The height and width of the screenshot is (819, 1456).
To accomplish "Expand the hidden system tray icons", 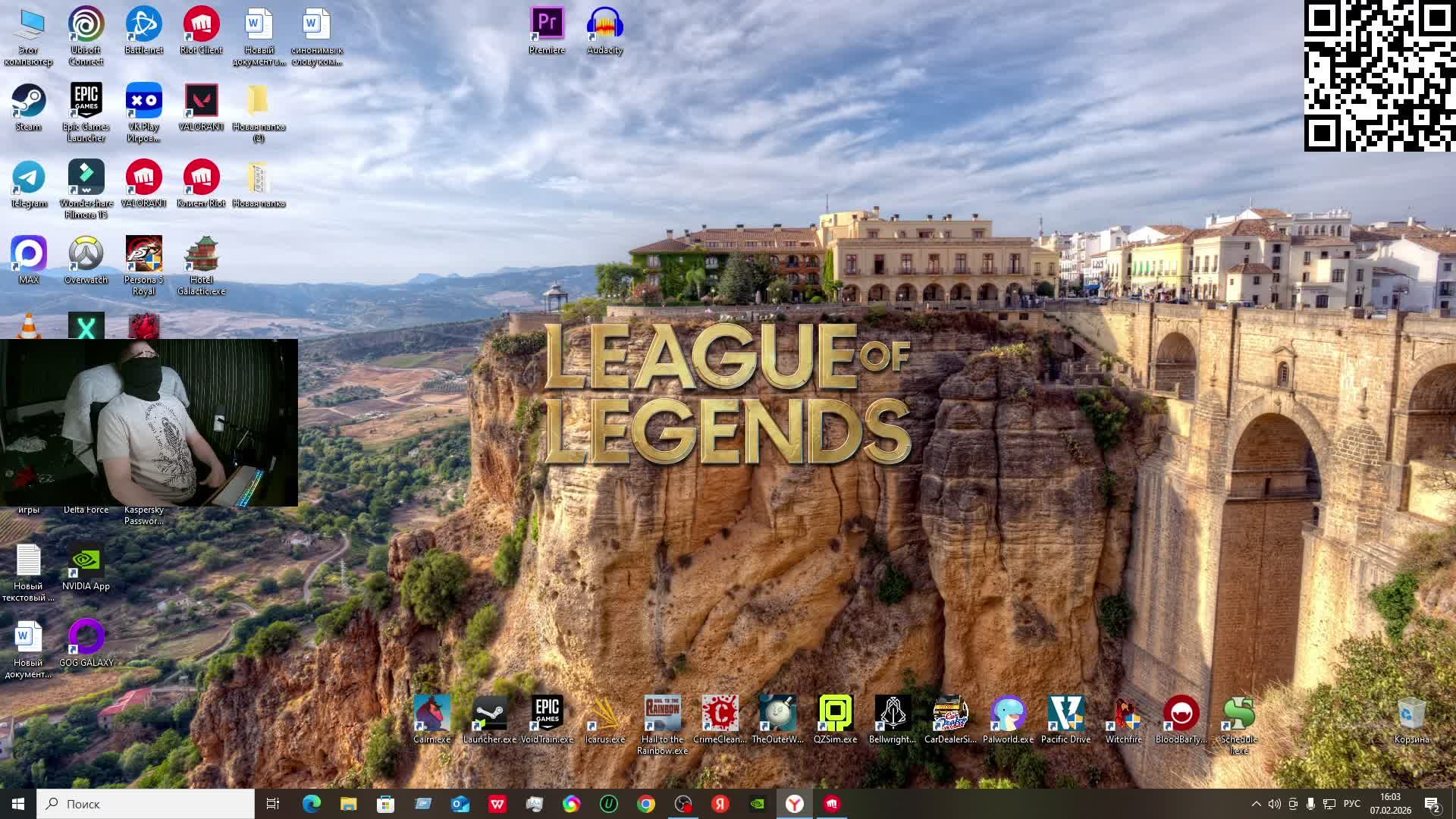I will pos(1256,804).
